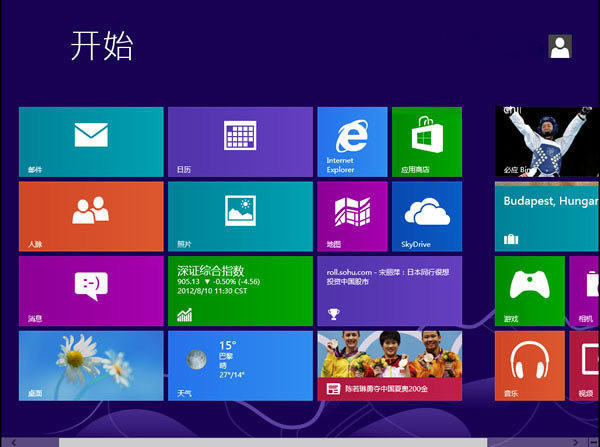600x447 pixels.
Task: Open the Games tile (游戏)
Action: coord(530,291)
